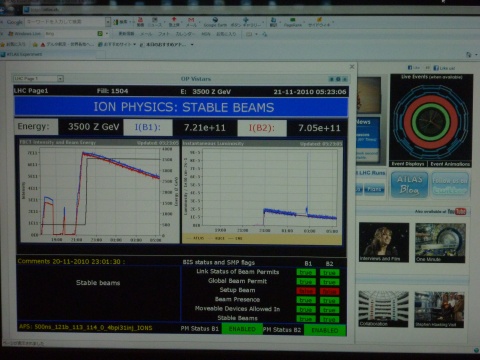Select the ATLAS Experiment browser tab
Screen dimensions: 480x360
tap(23, 54)
